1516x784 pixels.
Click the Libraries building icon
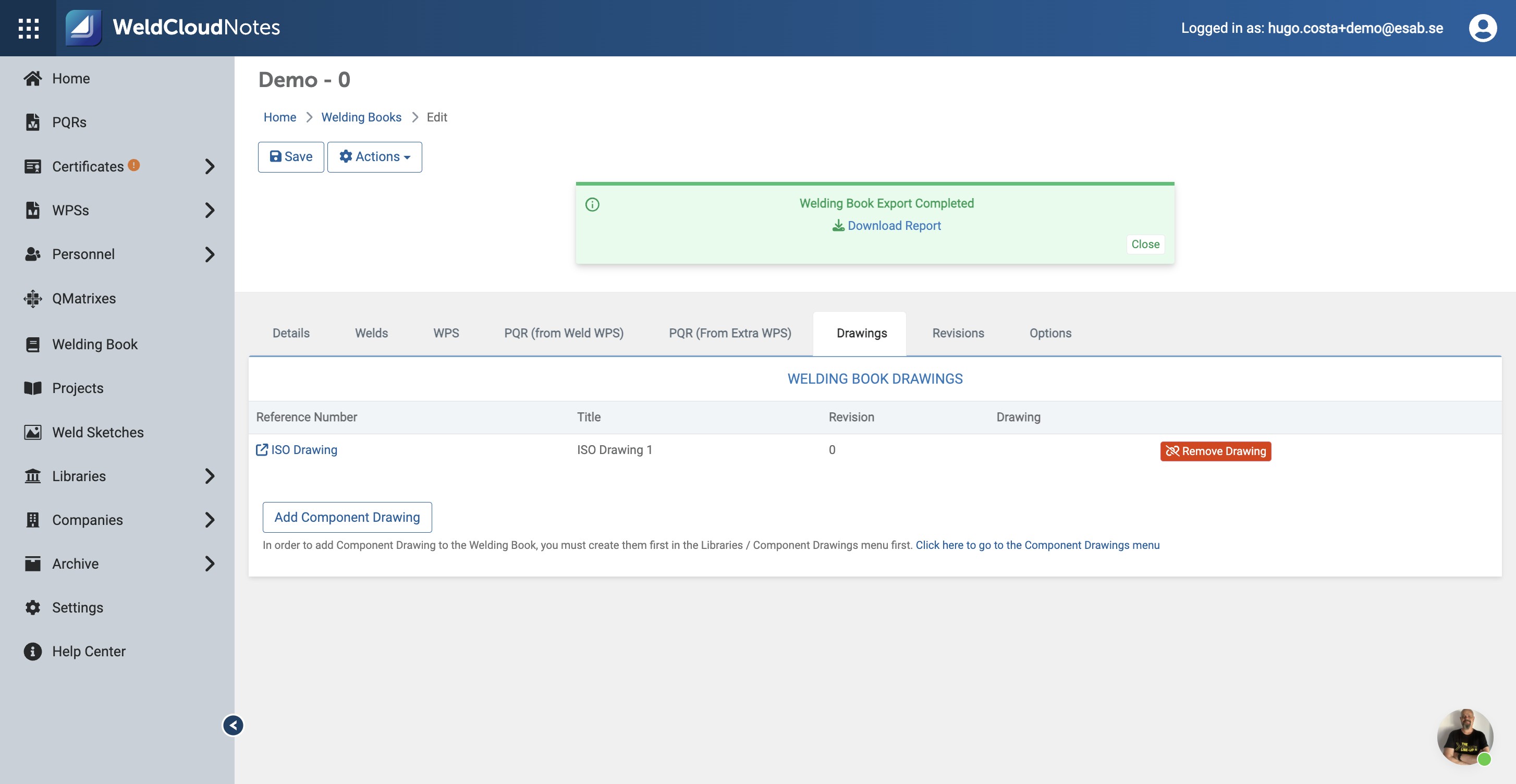pos(32,475)
